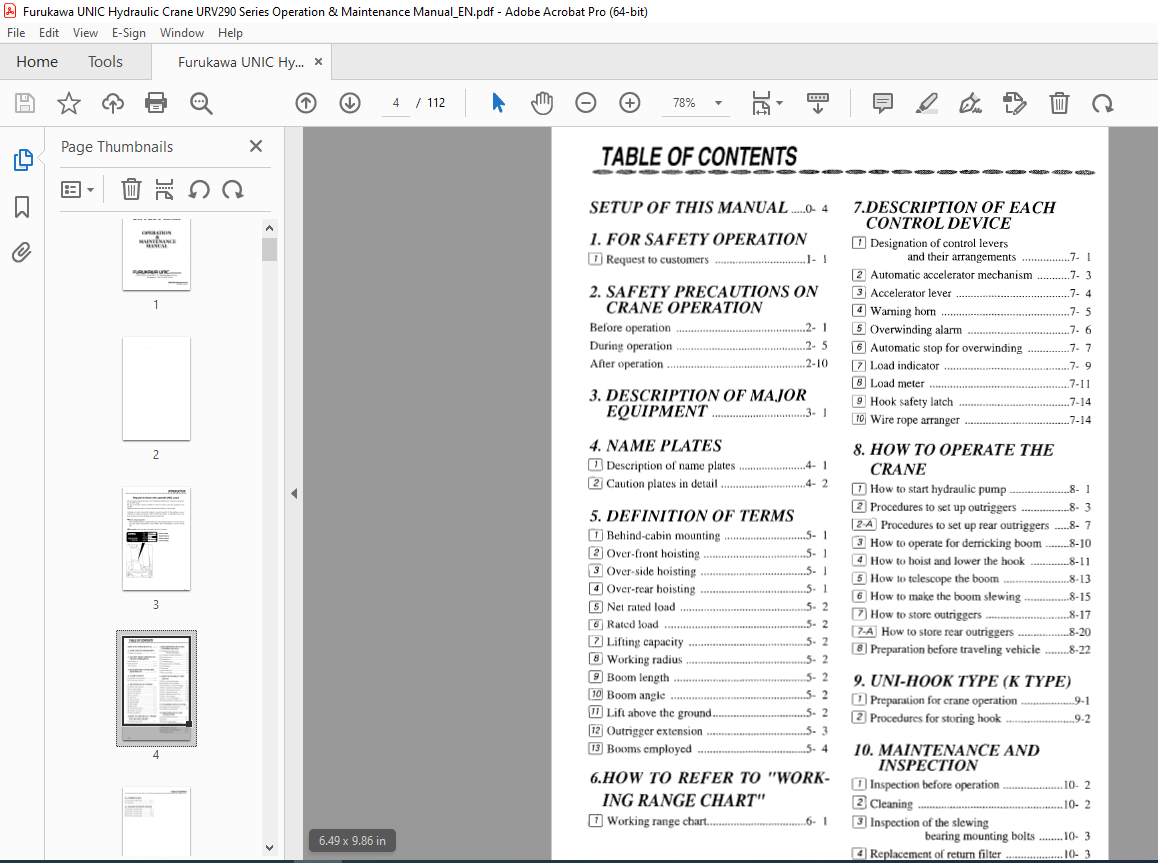Image resolution: width=1158 pixels, height=863 pixels.
Task: Select the page 1 thumbnail
Action: 156,255
